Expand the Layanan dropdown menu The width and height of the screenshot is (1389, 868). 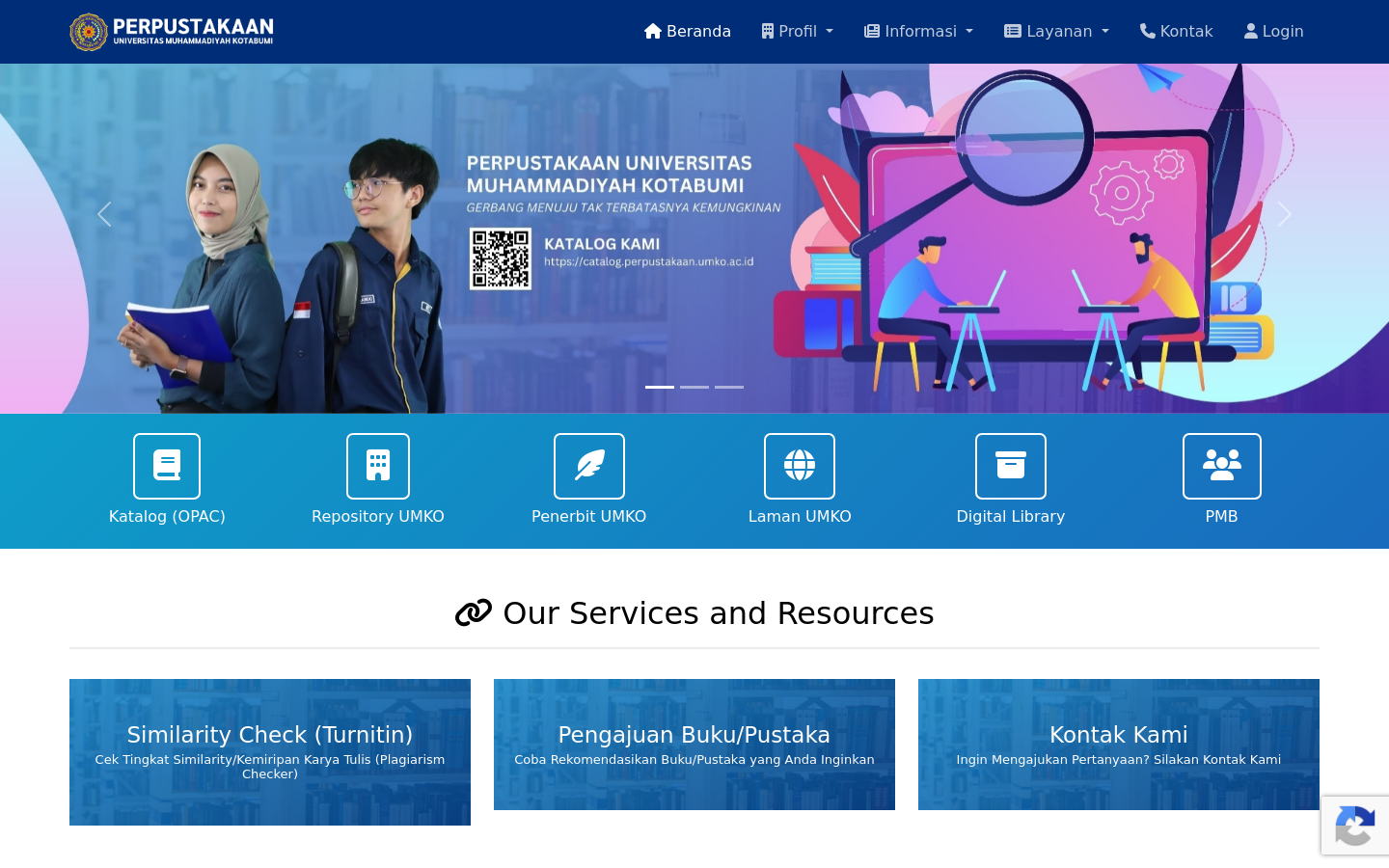click(x=1056, y=31)
